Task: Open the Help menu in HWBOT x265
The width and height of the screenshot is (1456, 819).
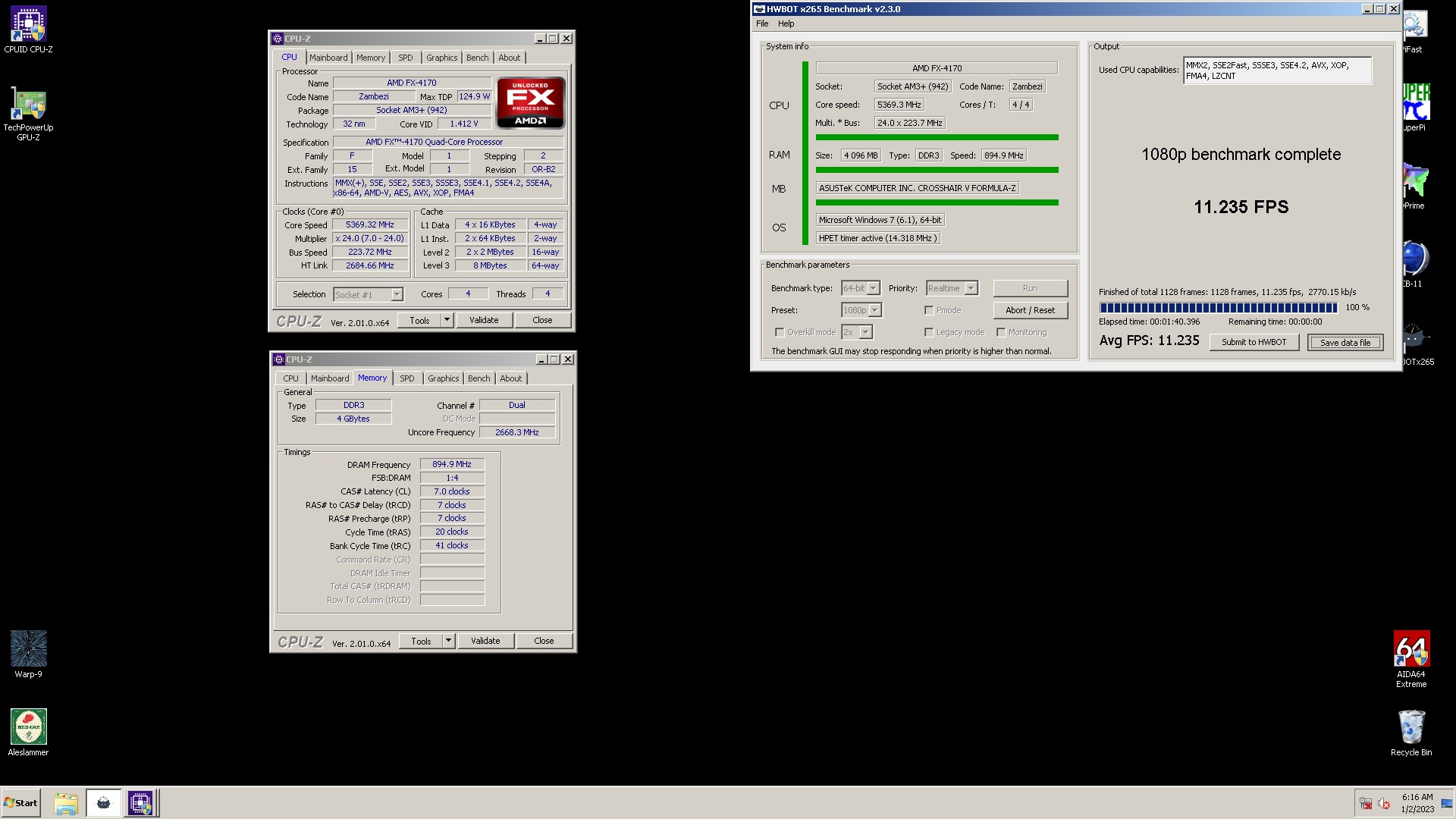Action: click(786, 24)
